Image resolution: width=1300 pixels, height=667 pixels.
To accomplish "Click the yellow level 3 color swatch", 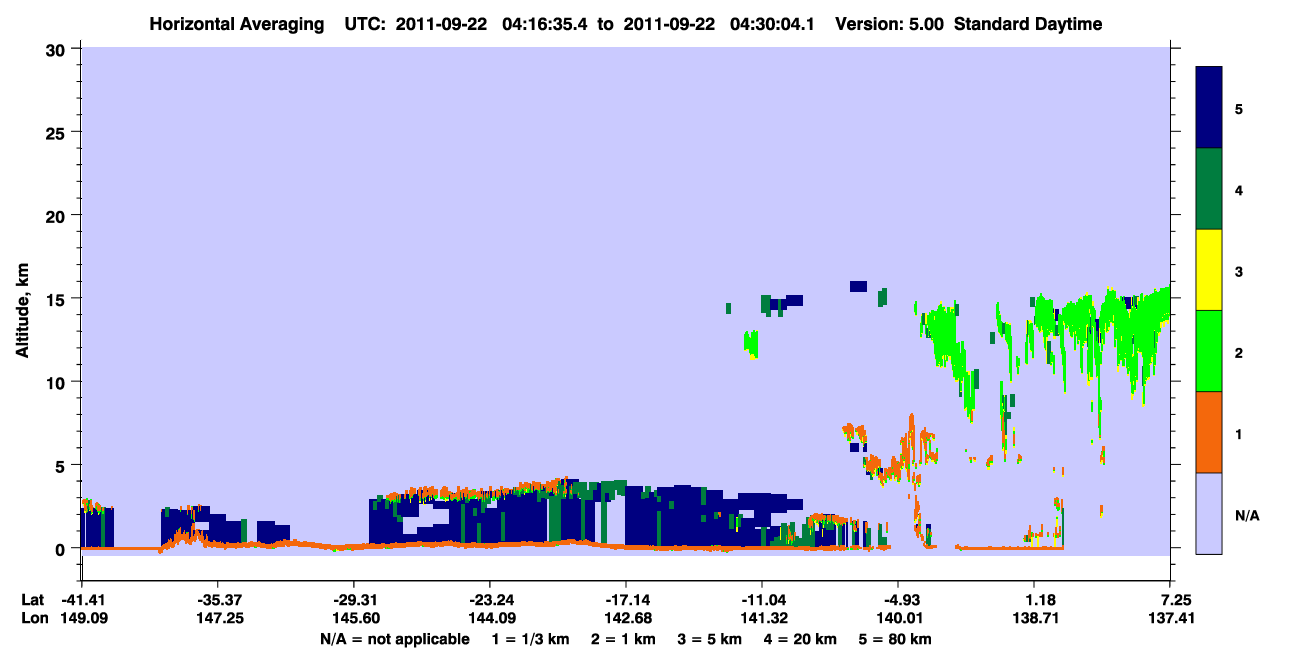I will point(1209,270).
